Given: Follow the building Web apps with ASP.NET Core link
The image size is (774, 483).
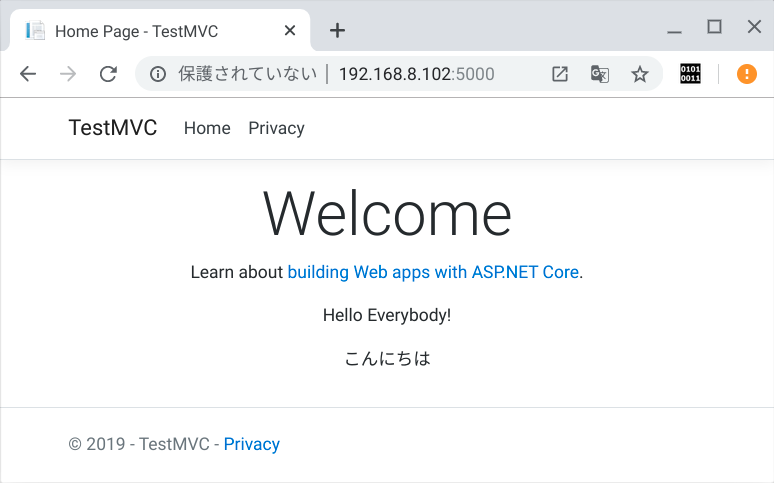Looking at the screenshot, I should (433, 272).
